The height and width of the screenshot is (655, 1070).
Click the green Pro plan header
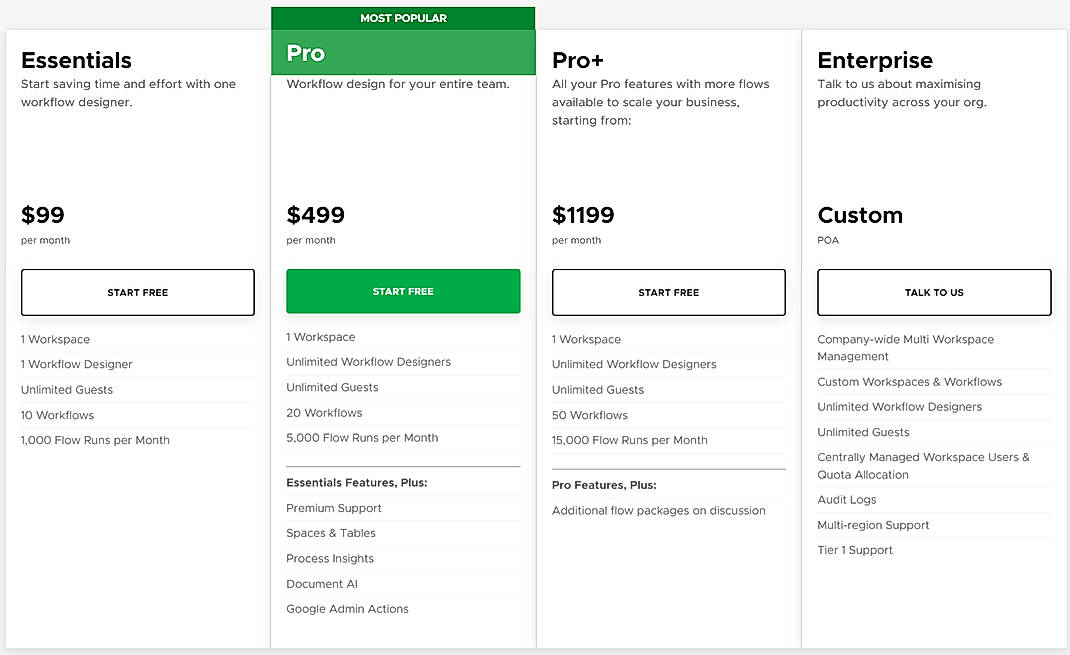click(403, 53)
